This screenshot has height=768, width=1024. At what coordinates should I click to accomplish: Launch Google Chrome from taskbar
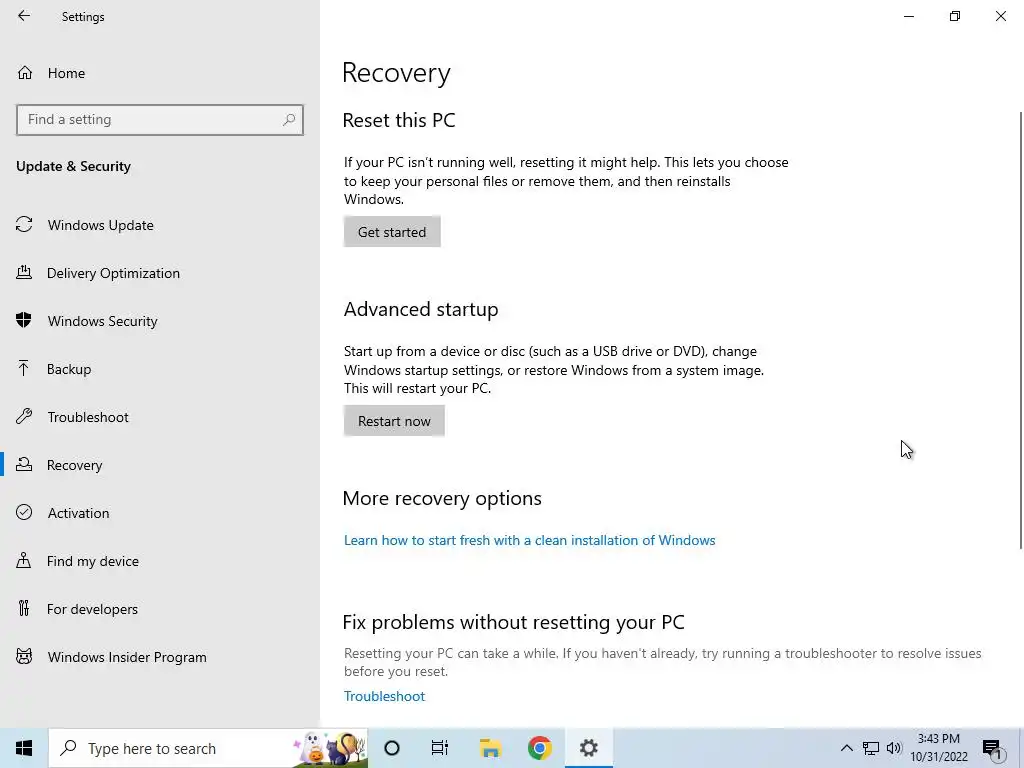pyautogui.click(x=539, y=748)
